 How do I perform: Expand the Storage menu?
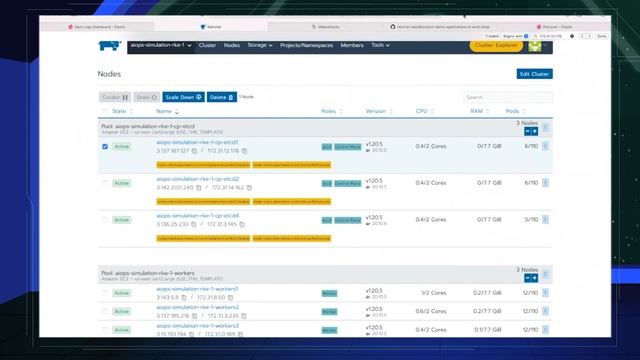(260, 45)
